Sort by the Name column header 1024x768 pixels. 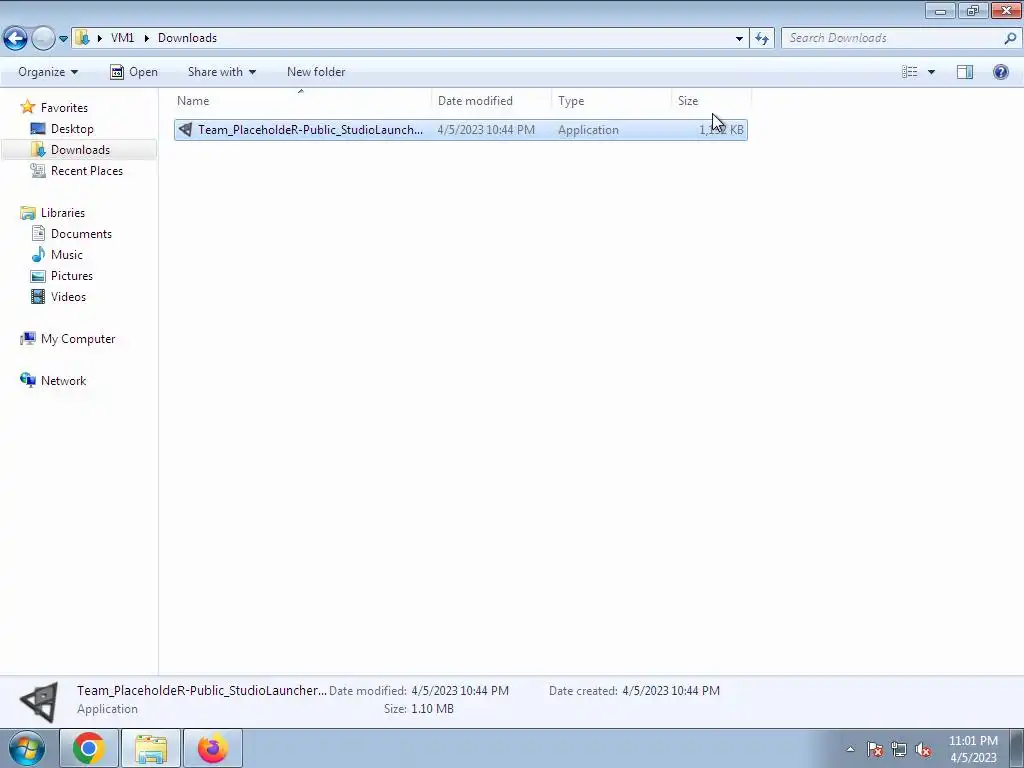point(302,101)
